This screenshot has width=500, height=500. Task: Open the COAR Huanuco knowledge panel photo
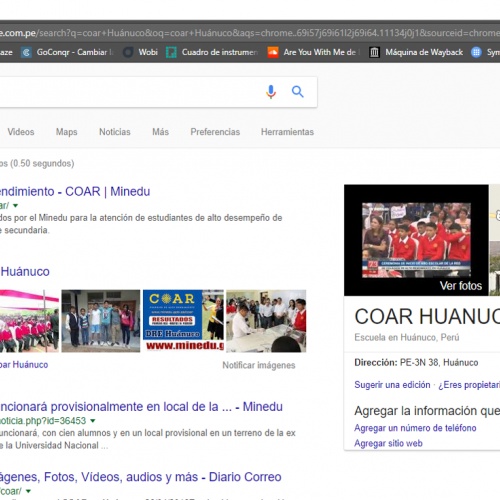click(x=416, y=240)
